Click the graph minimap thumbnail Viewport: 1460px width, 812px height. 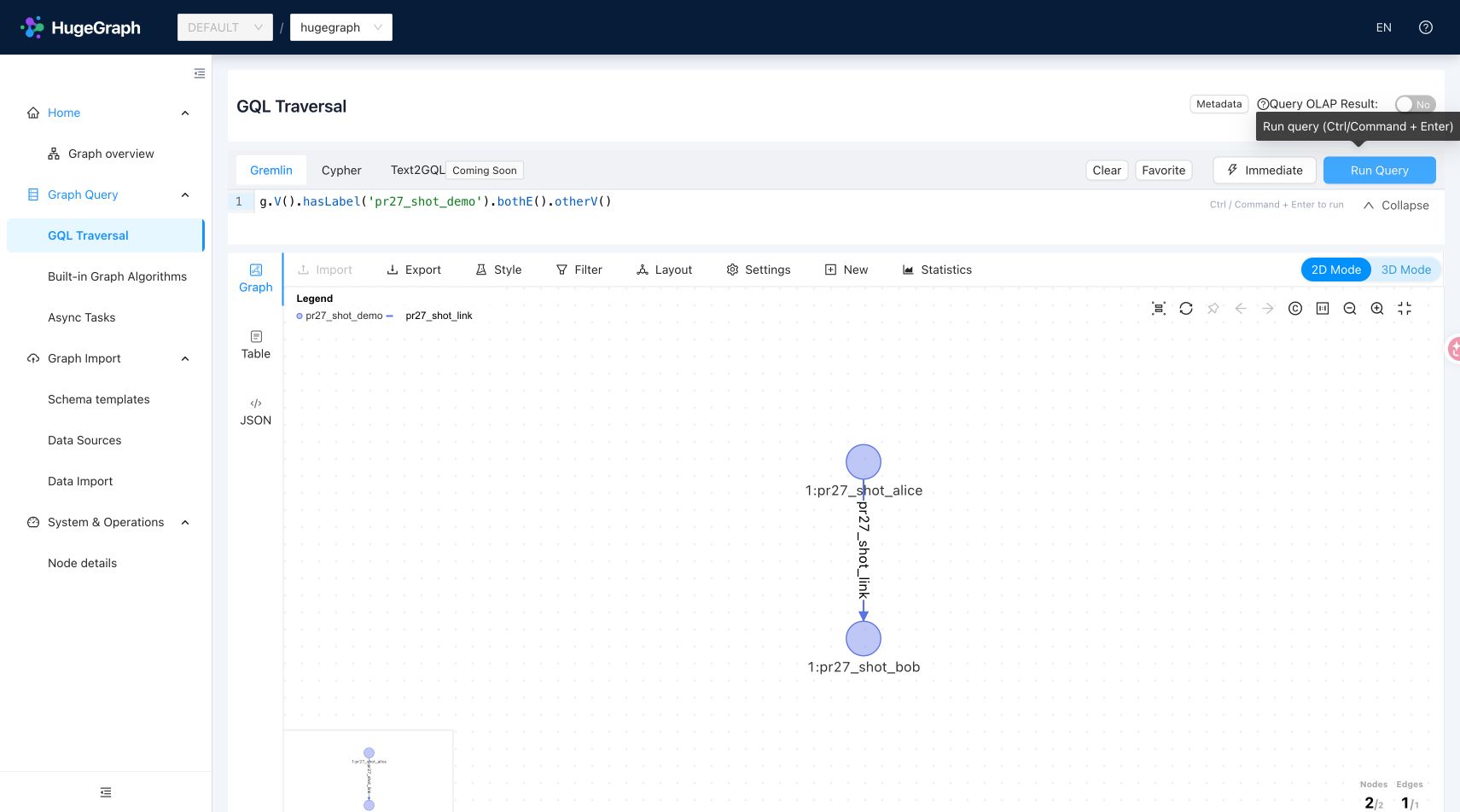(369, 771)
